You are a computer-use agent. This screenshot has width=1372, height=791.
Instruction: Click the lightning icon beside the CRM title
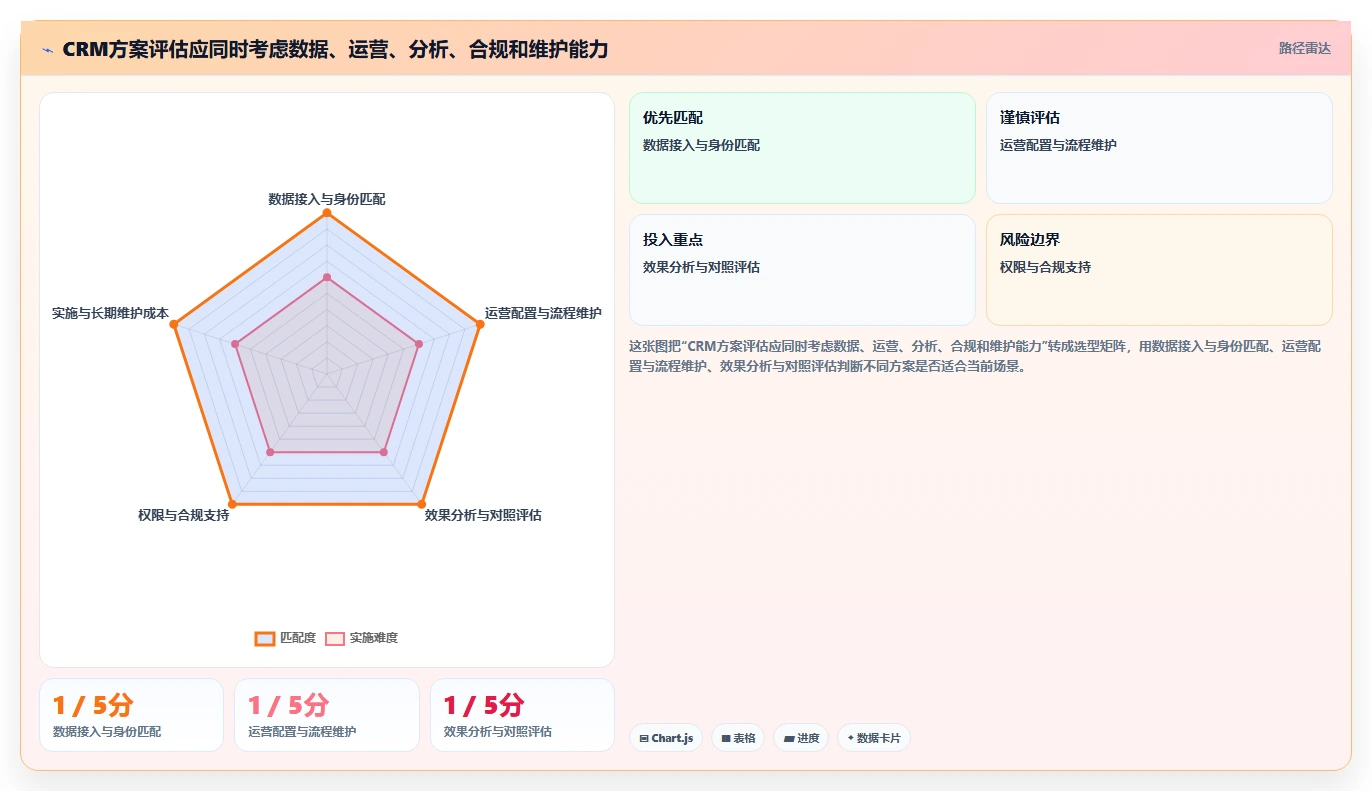48,50
